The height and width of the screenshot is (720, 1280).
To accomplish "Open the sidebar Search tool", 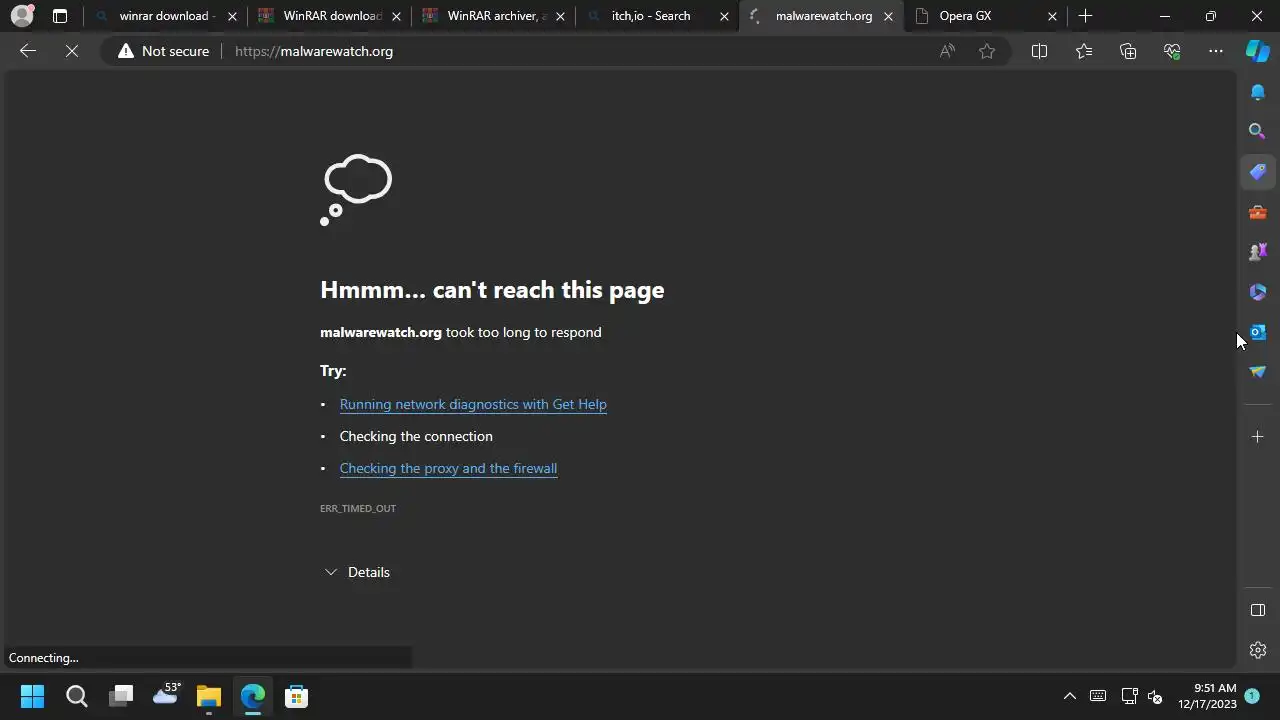I will pyautogui.click(x=1258, y=131).
